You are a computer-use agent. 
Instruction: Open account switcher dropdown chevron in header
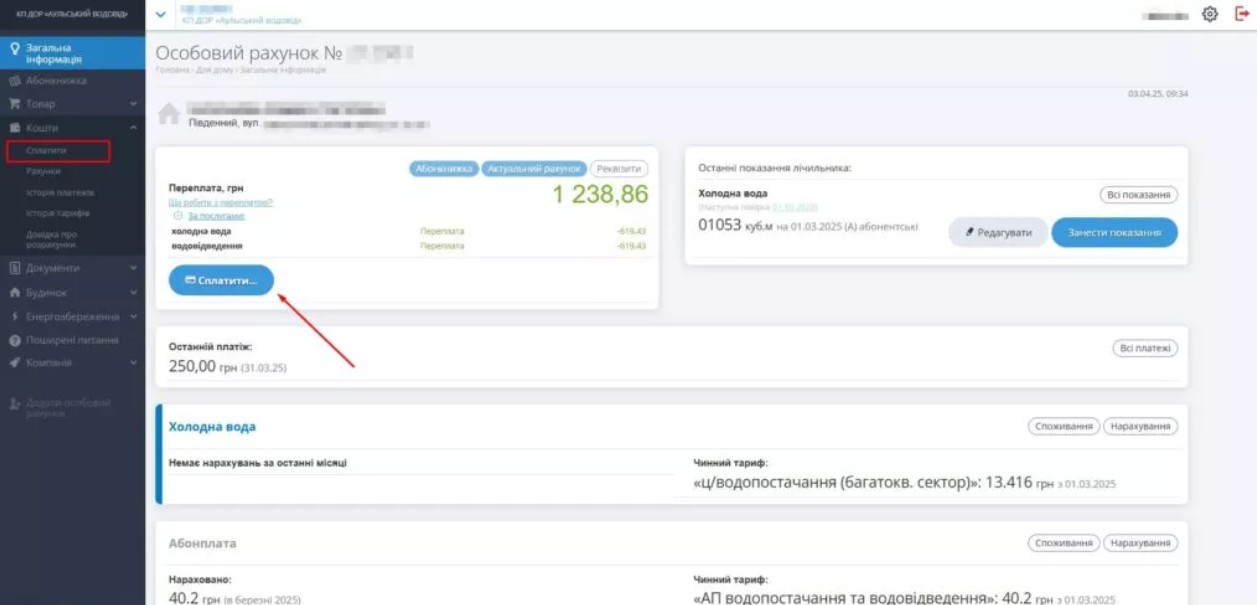coord(161,15)
